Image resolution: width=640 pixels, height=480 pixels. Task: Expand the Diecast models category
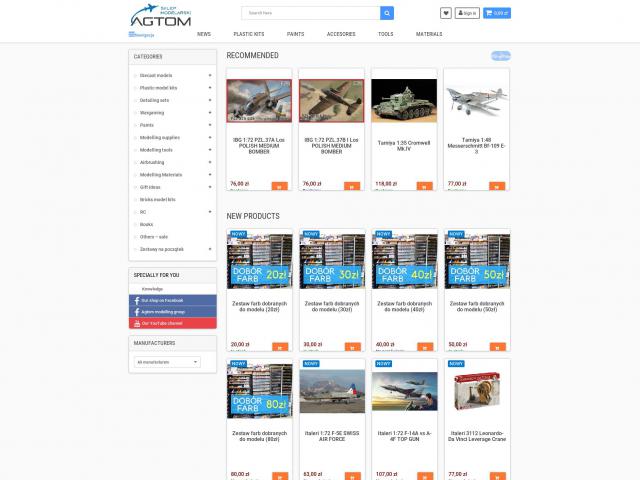[210, 76]
